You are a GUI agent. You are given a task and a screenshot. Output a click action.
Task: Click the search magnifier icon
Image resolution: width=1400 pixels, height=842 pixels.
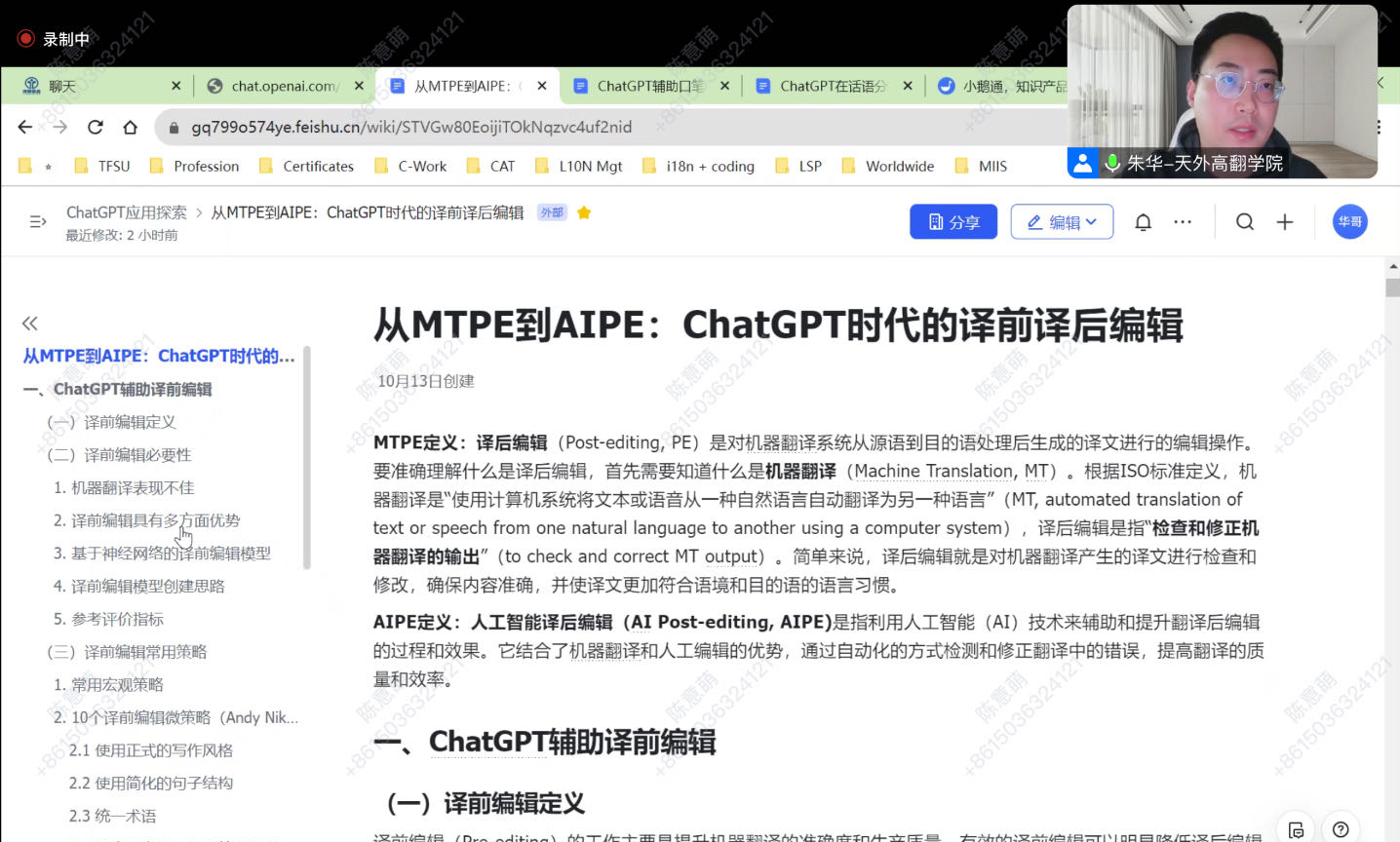1245,222
